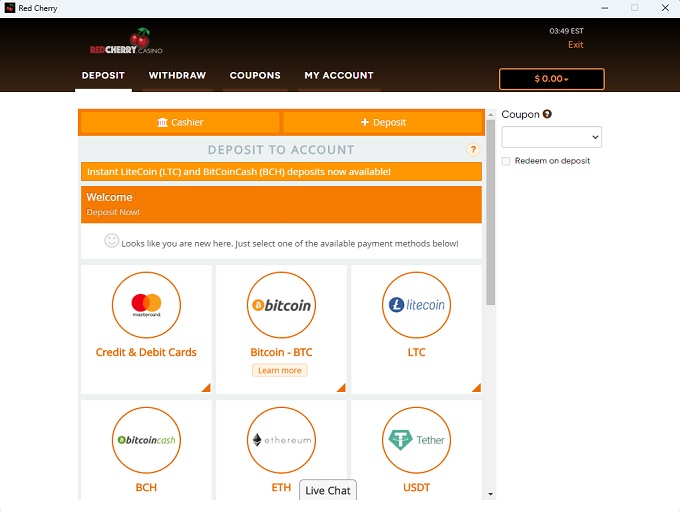Pick the Litecoin LTC payment icon
This screenshot has width=680, height=511.
(x=416, y=305)
